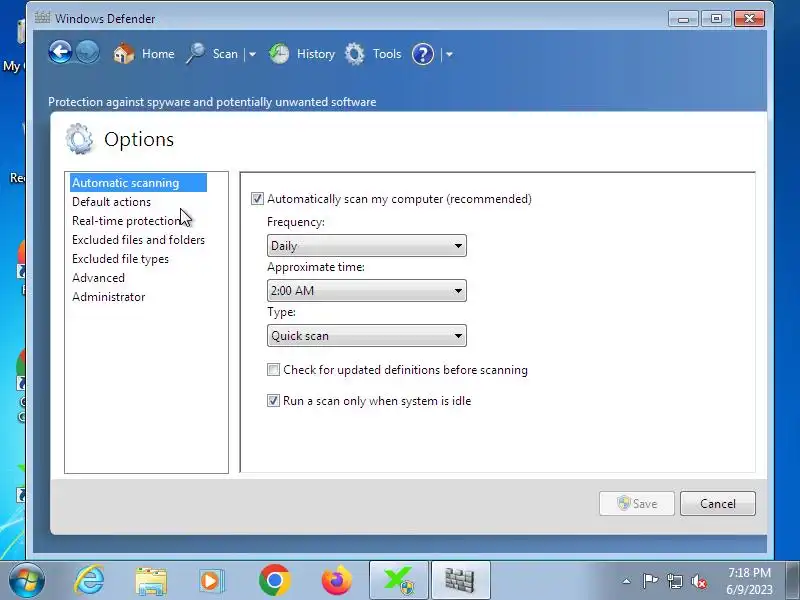Open Google Chrome from taskbar
Viewport: 800px width, 600px height.
274,580
